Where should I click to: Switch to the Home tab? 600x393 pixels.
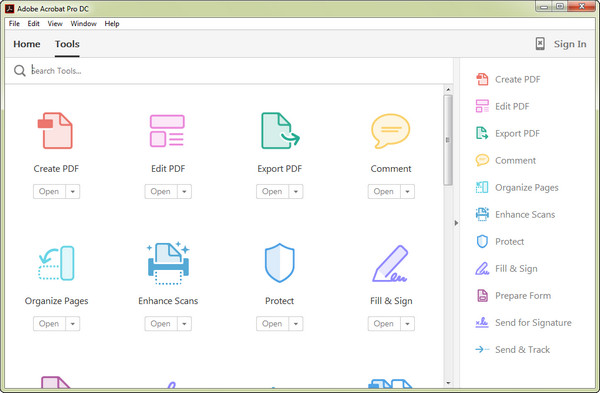coord(27,44)
